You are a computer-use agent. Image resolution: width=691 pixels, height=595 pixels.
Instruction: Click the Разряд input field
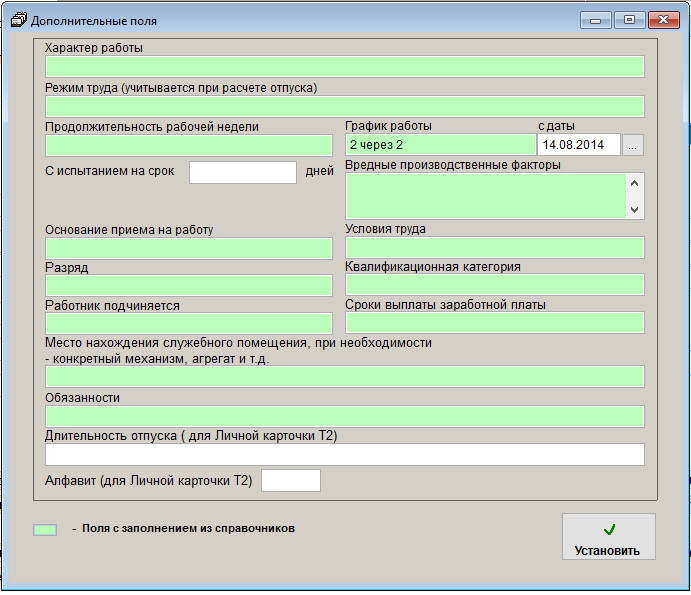tap(188, 286)
